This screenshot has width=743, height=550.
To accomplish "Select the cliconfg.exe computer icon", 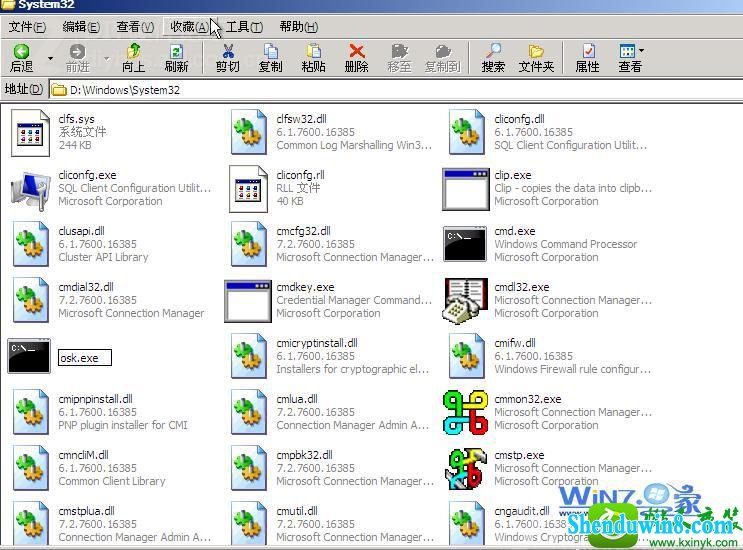I will coord(30,189).
